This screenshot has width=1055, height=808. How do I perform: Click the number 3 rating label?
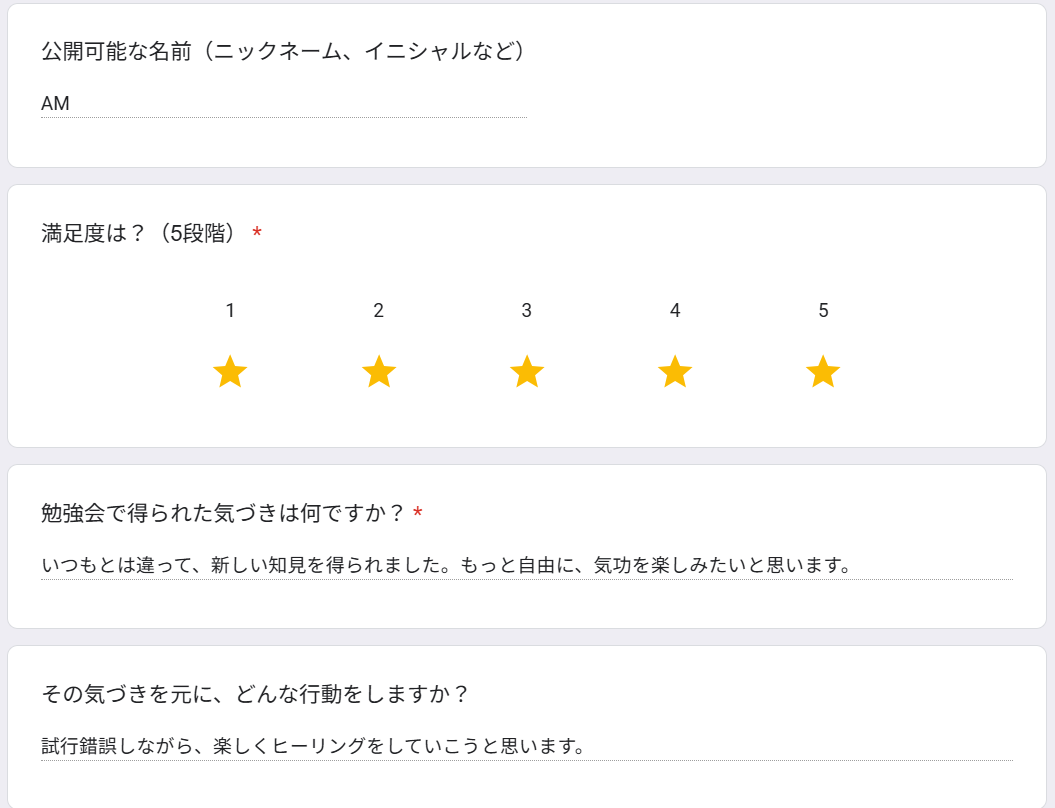tap(527, 310)
